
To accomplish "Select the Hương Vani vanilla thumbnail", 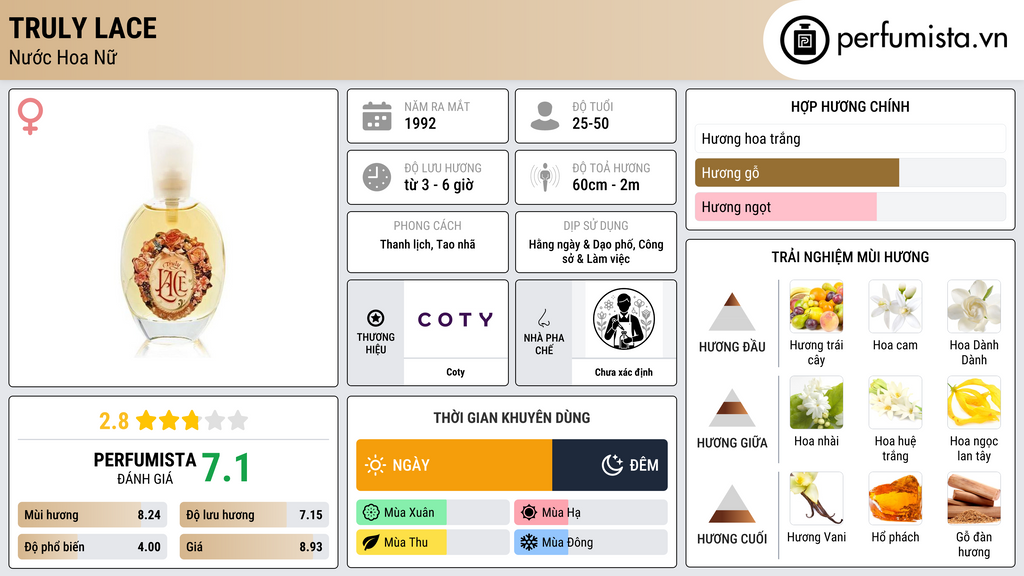I will tap(816, 498).
